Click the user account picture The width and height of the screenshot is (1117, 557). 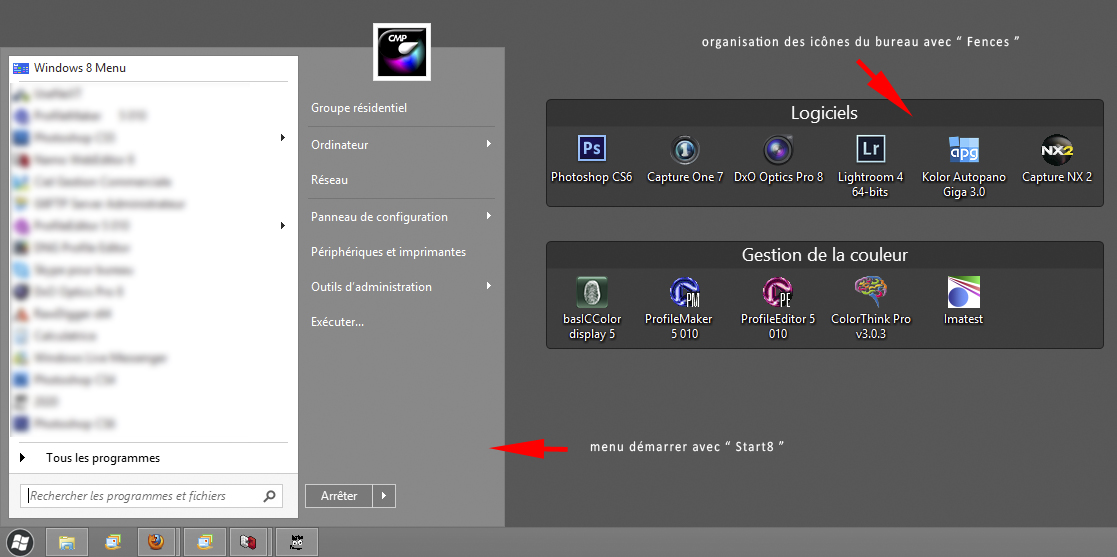[402, 51]
